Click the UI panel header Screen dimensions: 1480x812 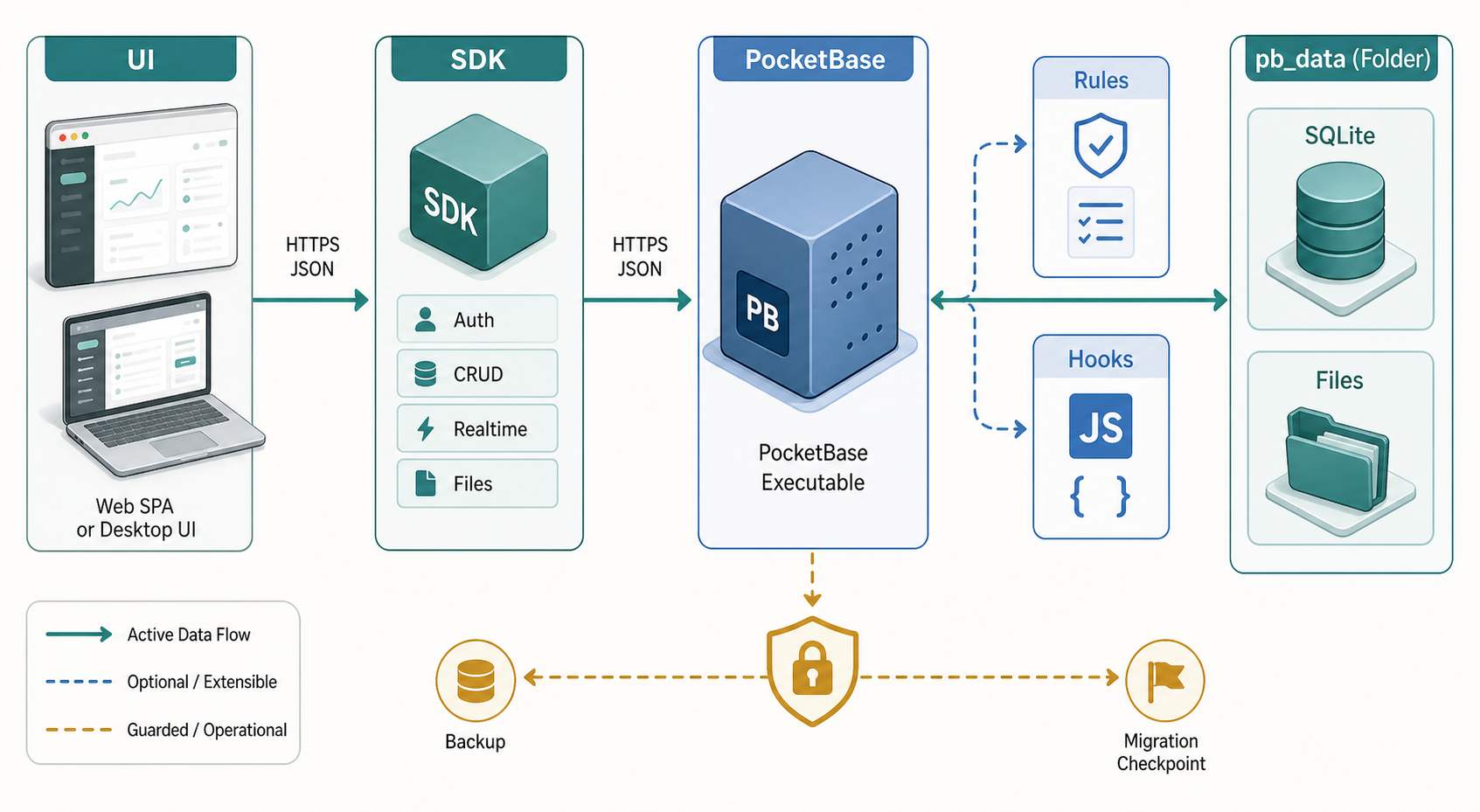[x=141, y=59]
